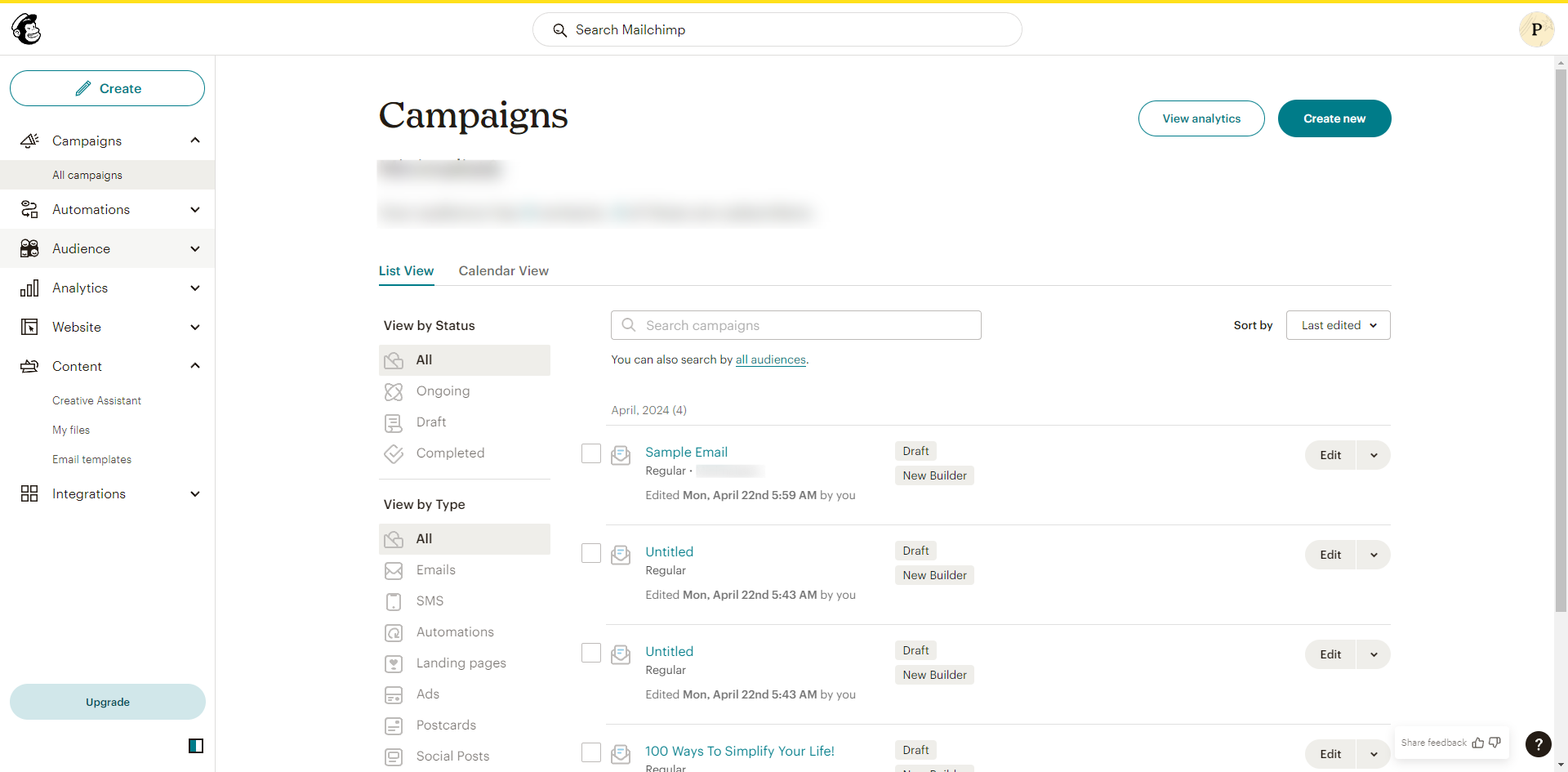Click the Website icon in sidebar
Screen dimensions: 1568x772
pyautogui.click(x=29, y=327)
